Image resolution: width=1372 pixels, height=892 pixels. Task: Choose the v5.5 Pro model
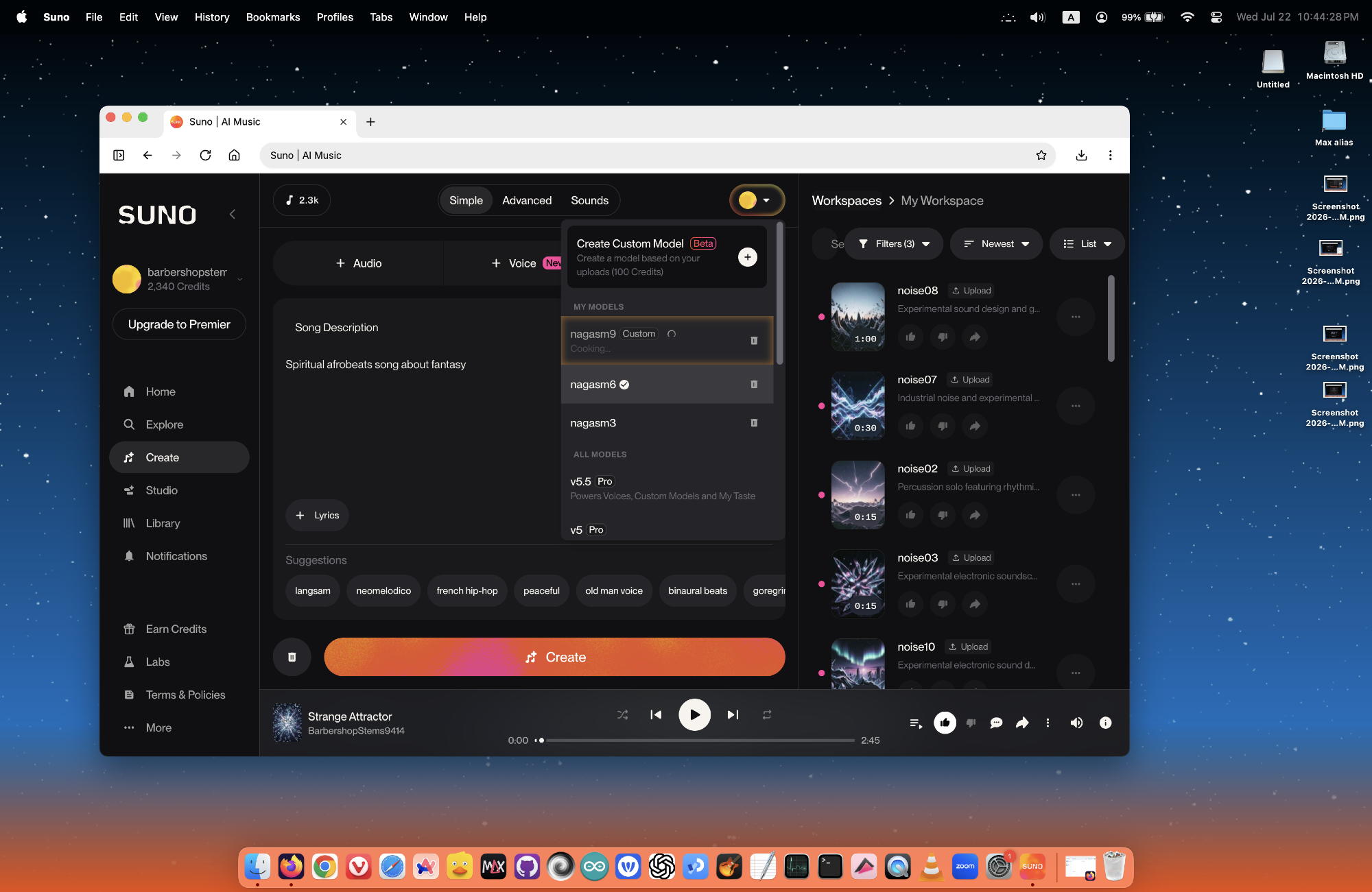click(x=667, y=488)
